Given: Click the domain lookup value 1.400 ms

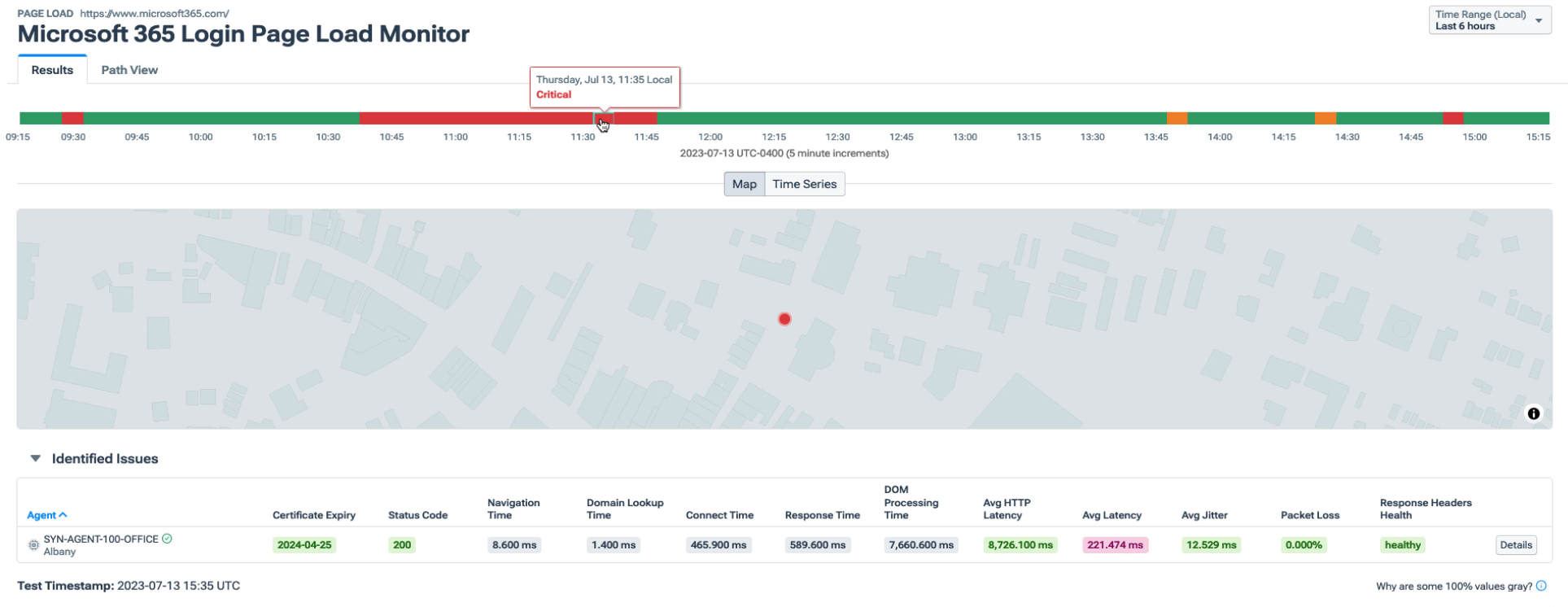Looking at the screenshot, I should (x=614, y=545).
